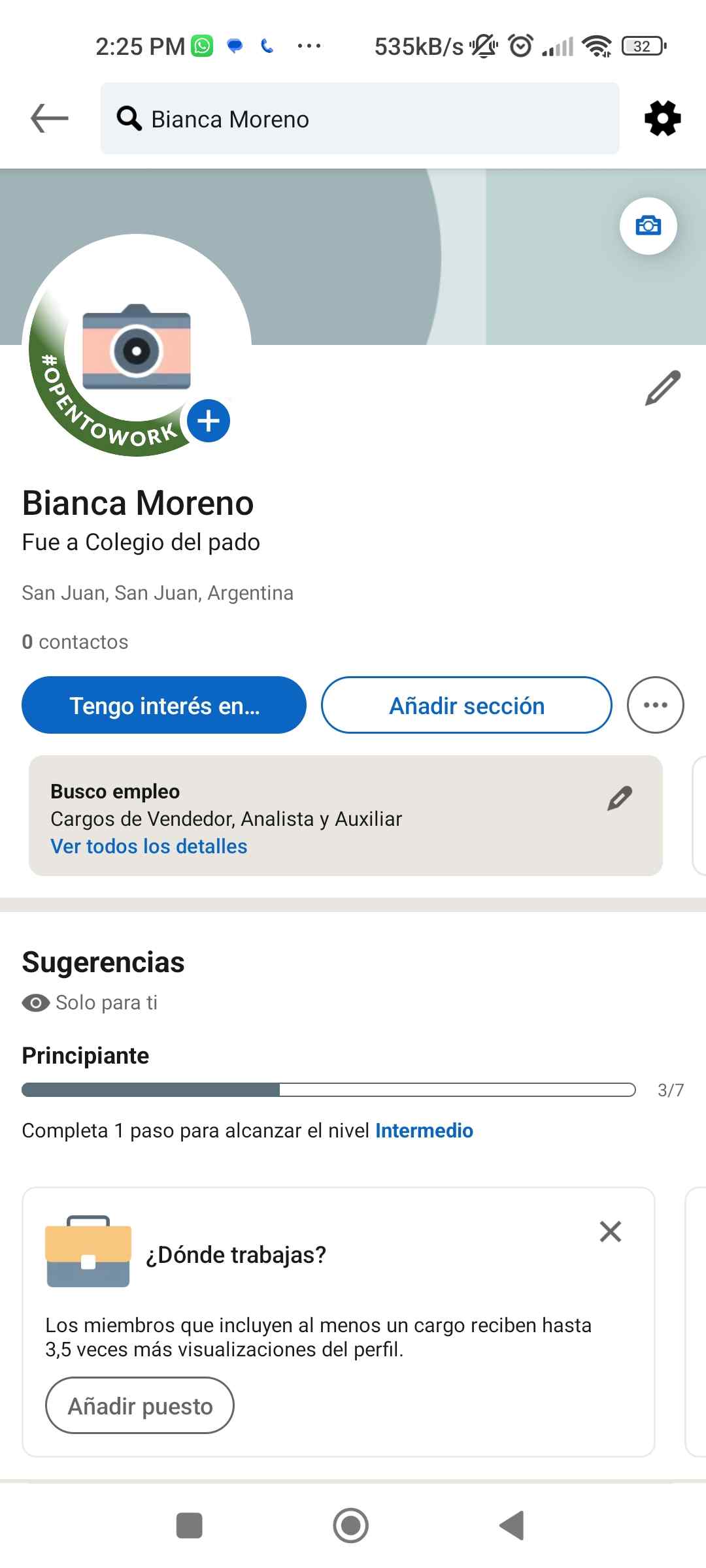Tap the Añadir sección button
The image size is (706, 1568).
(467, 705)
